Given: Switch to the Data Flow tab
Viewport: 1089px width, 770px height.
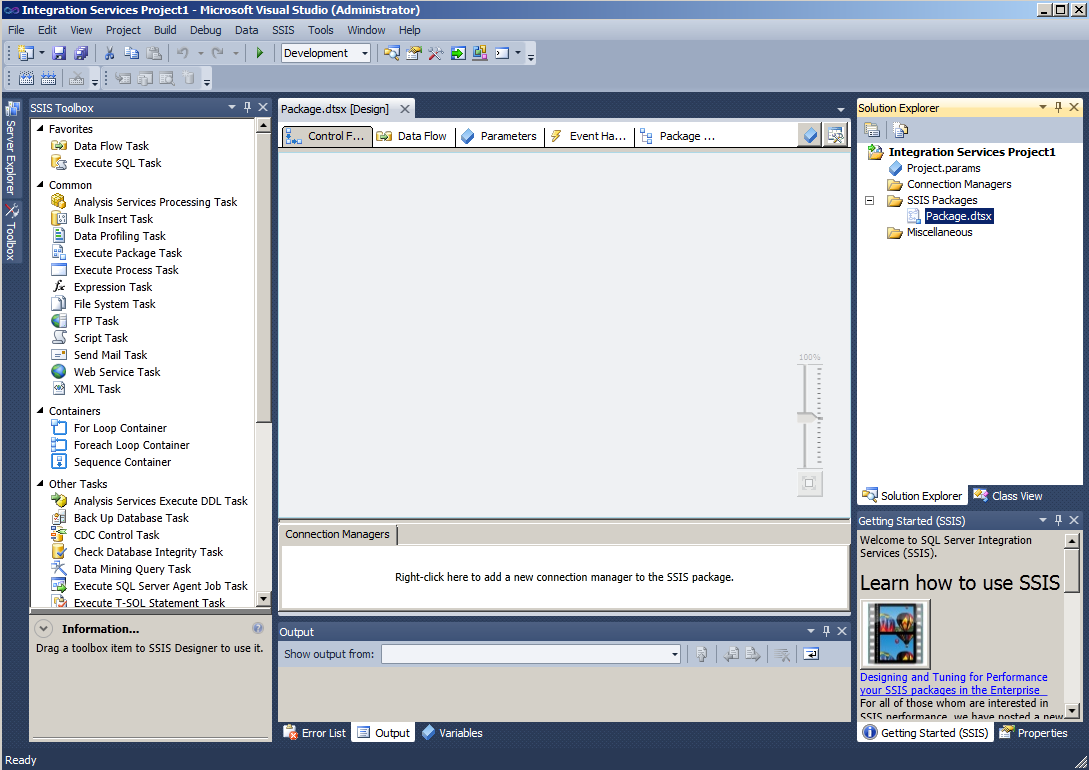Looking at the screenshot, I should tap(412, 136).
